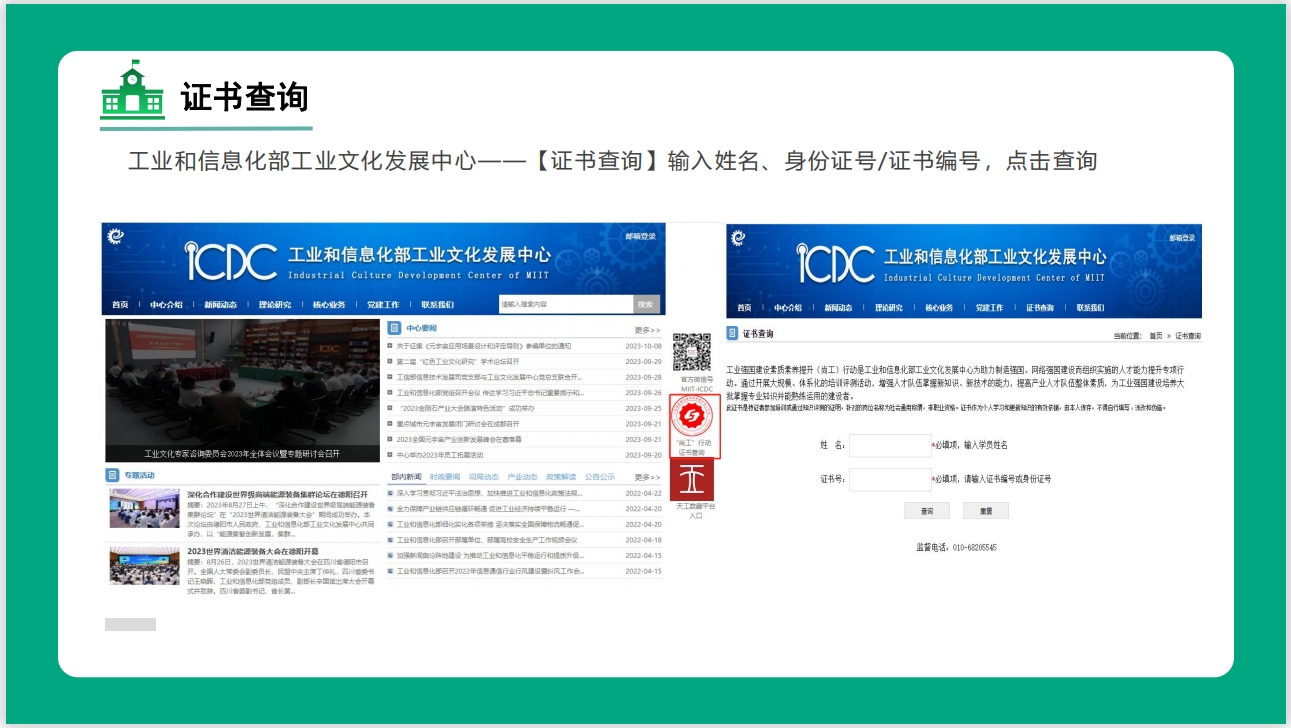Open news 第二届"红色工业文化研究"学术论坛召开

[458, 362]
